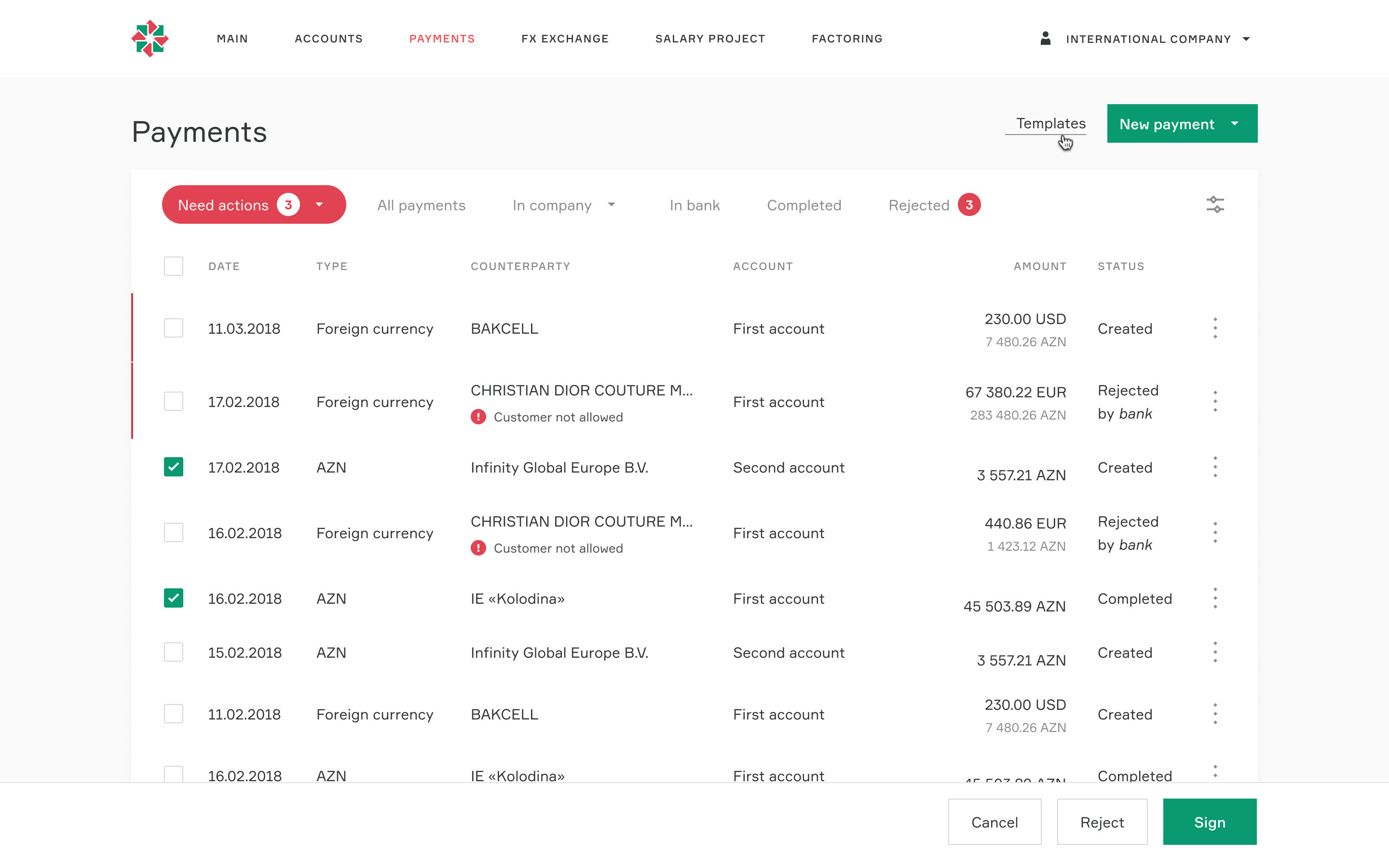Open more options for 11.03.2018 BAKCELL row

1215,328
